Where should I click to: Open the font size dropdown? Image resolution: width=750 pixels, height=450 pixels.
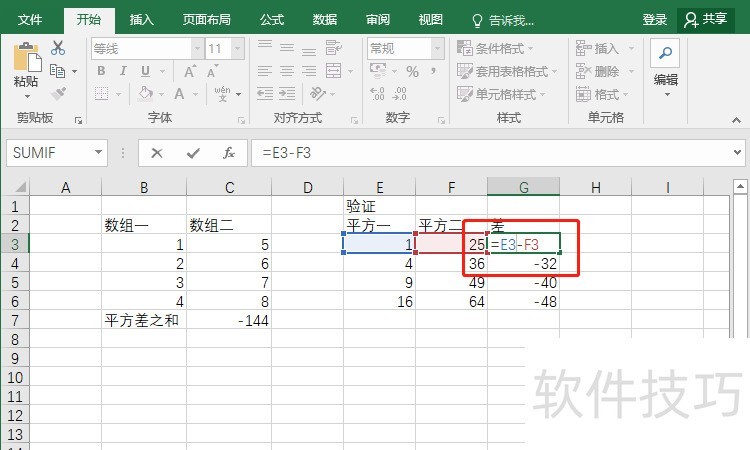[237, 48]
